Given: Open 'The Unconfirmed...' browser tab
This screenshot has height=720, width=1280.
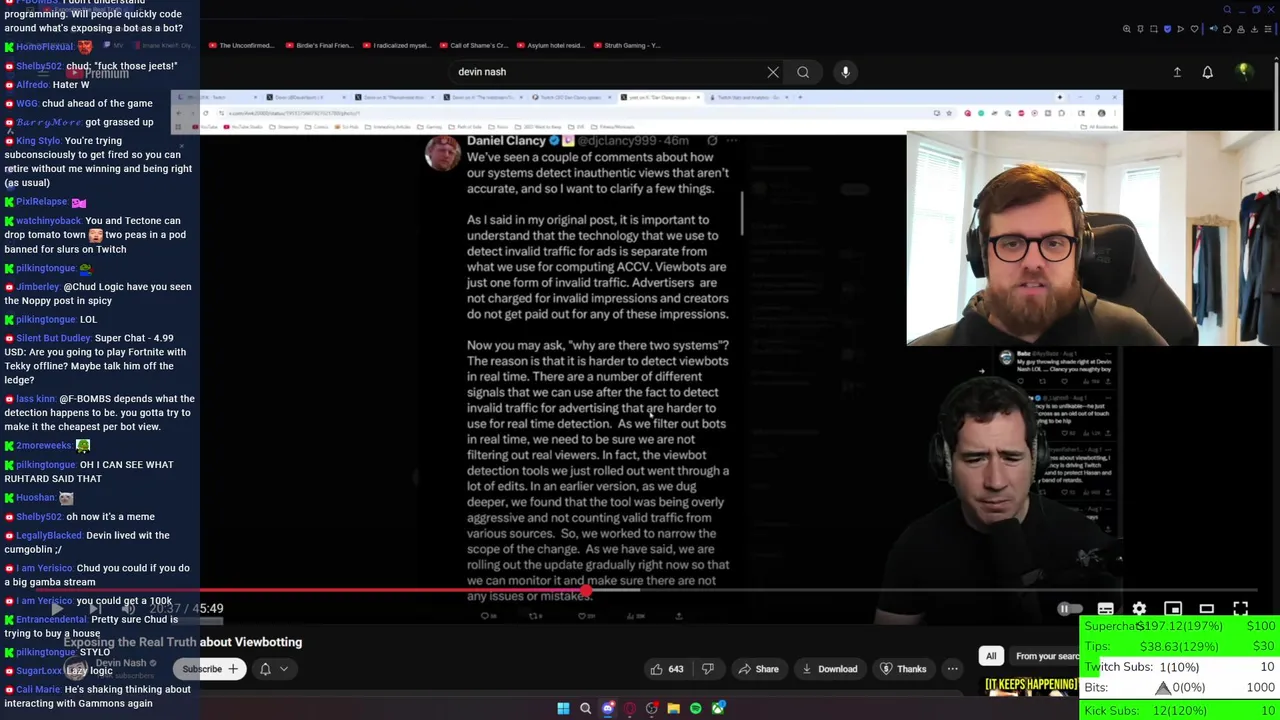Looking at the screenshot, I should pyautogui.click(x=240, y=45).
